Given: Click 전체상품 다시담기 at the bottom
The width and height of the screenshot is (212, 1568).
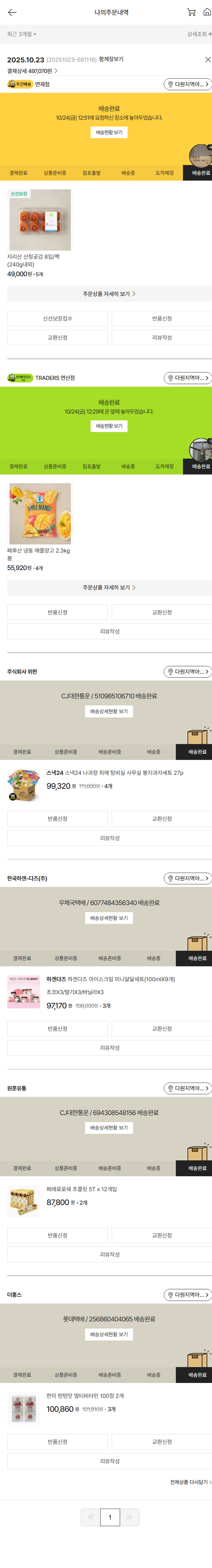Looking at the screenshot, I should click(190, 1482).
